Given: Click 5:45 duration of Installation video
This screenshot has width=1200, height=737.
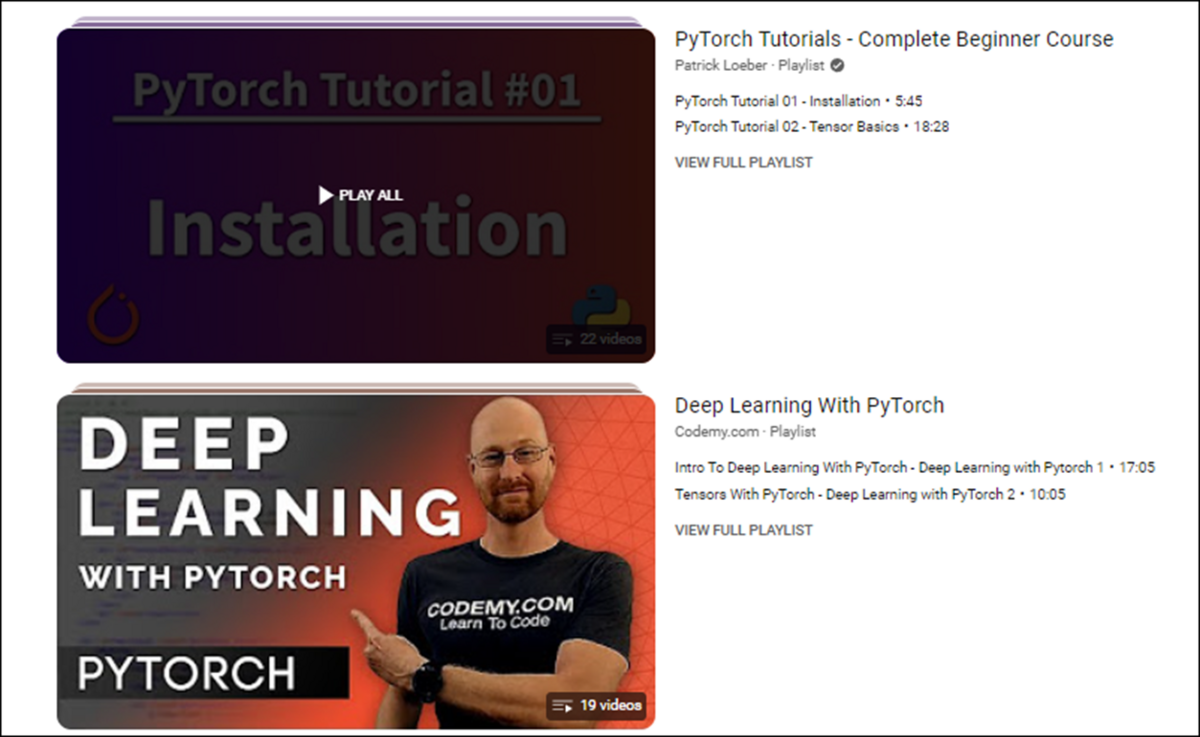Looking at the screenshot, I should point(909,101).
